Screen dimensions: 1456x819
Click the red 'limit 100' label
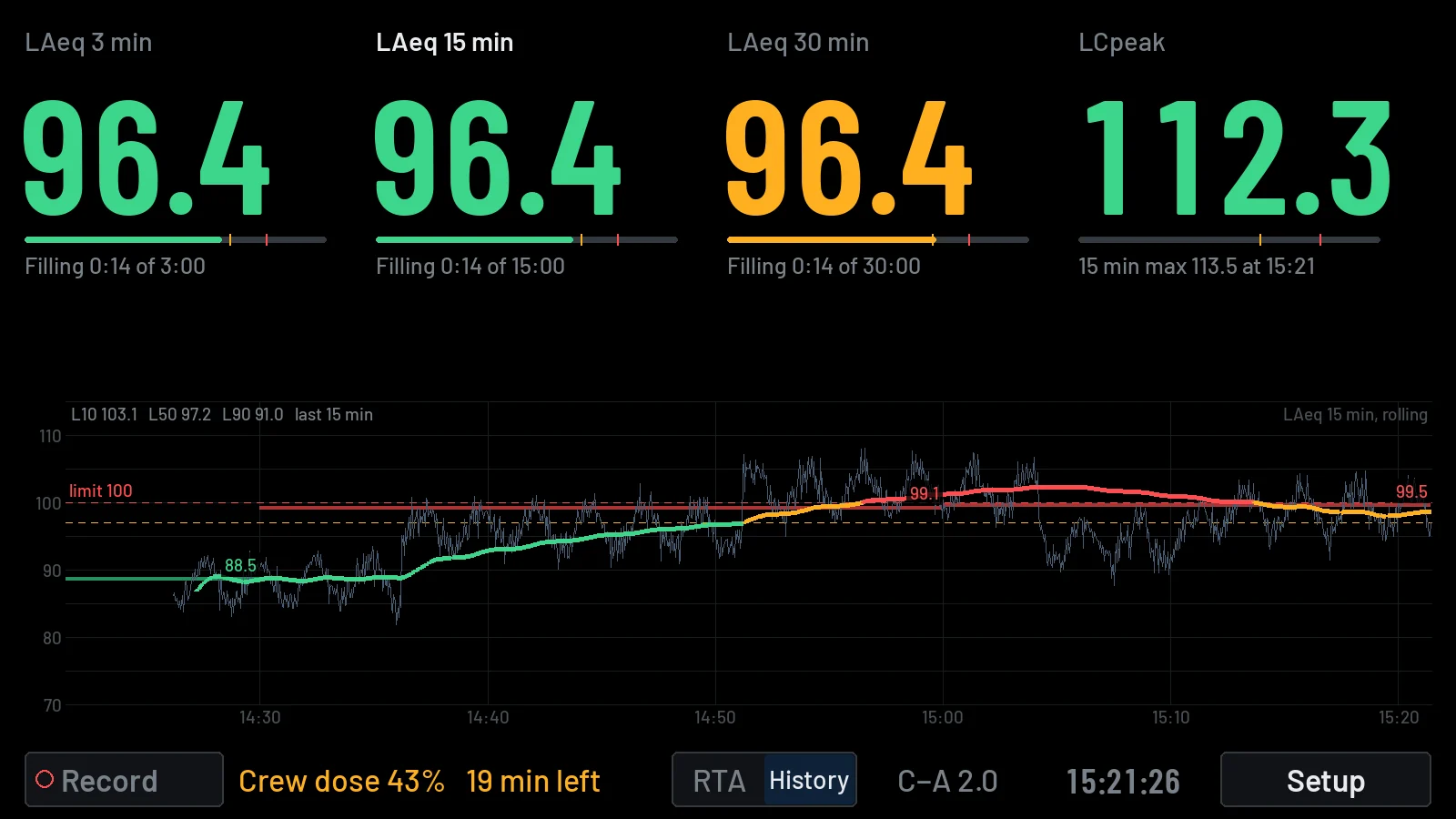pos(100,490)
